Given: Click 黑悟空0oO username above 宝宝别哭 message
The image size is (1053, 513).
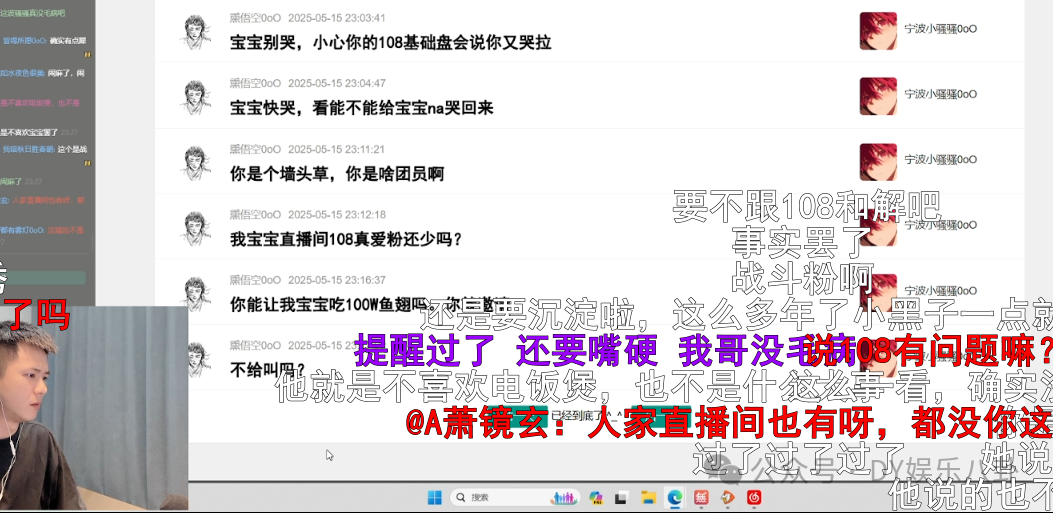Looking at the screenshot, I should pyautogui.click(x=255, y=18).
